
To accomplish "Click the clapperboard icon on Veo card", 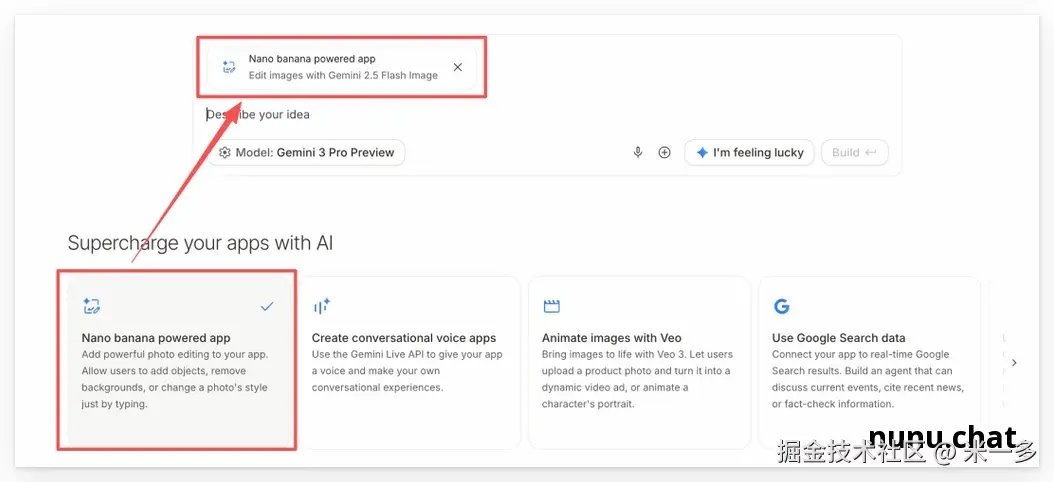I will 551,307.
